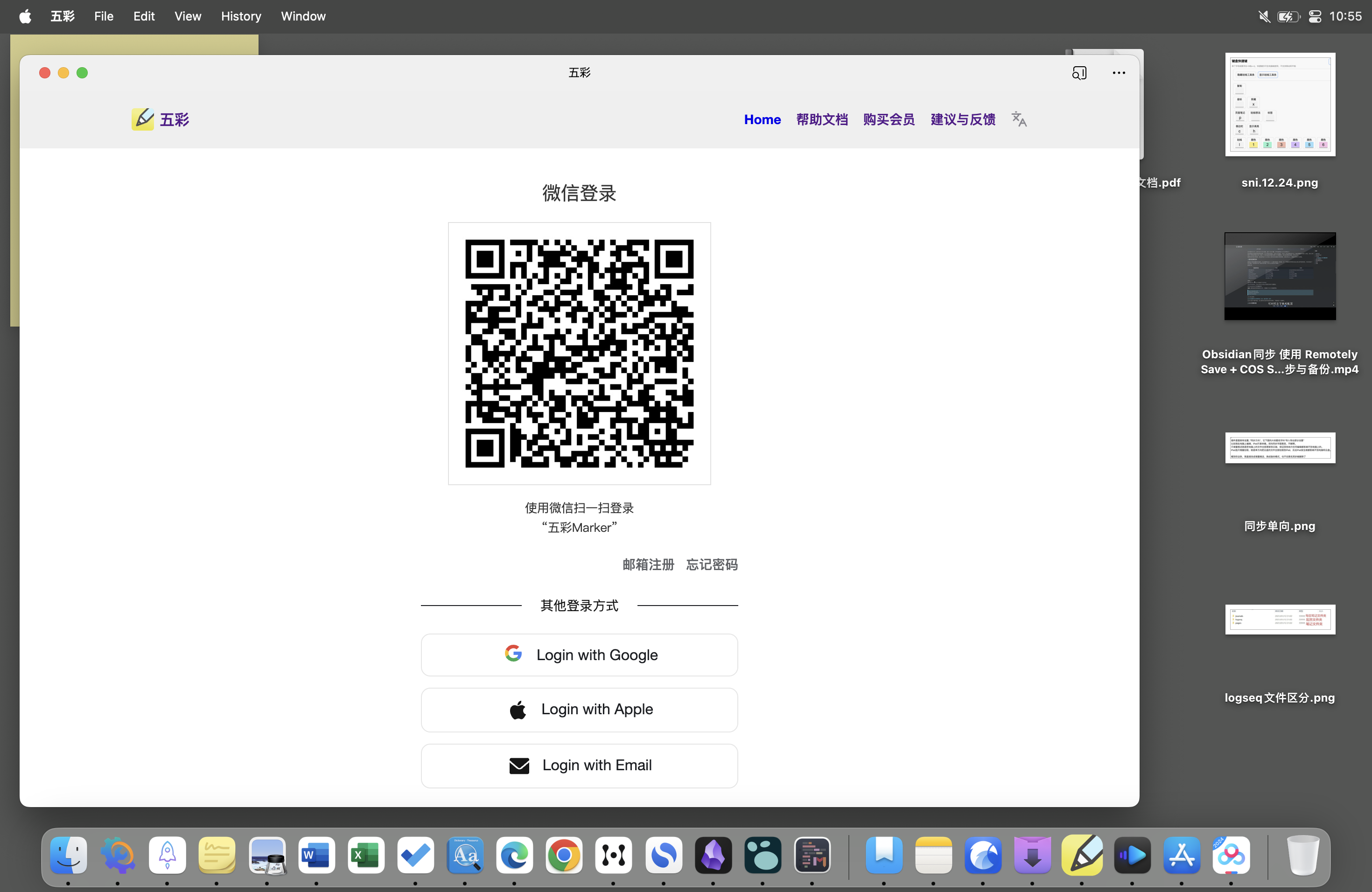1372x892 pixels.
Task: Click the sidebar panel icon in title bar
Action: coord(1079,73)
